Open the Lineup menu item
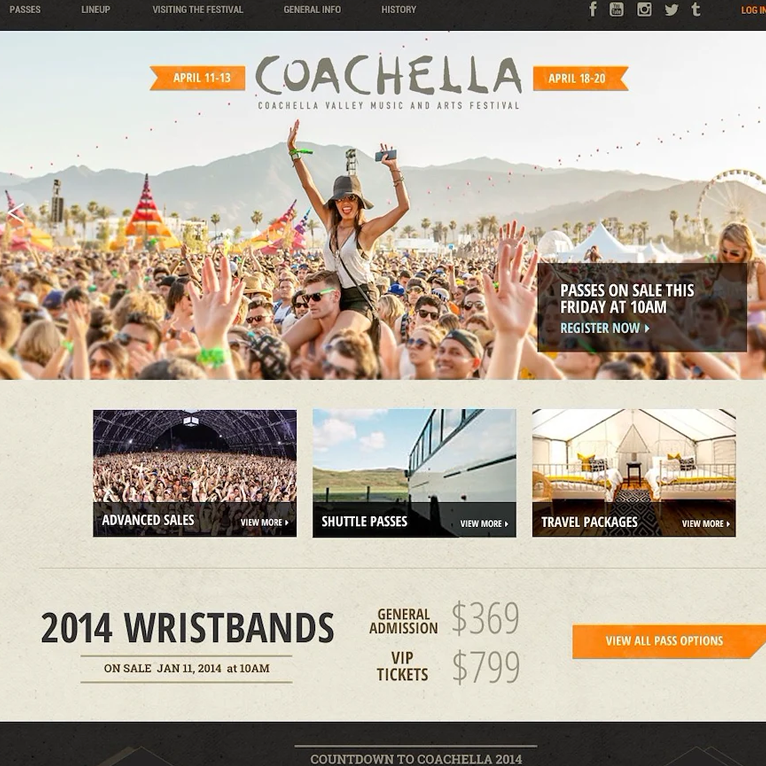Screen dimensions: 766x766 (96, 9)
